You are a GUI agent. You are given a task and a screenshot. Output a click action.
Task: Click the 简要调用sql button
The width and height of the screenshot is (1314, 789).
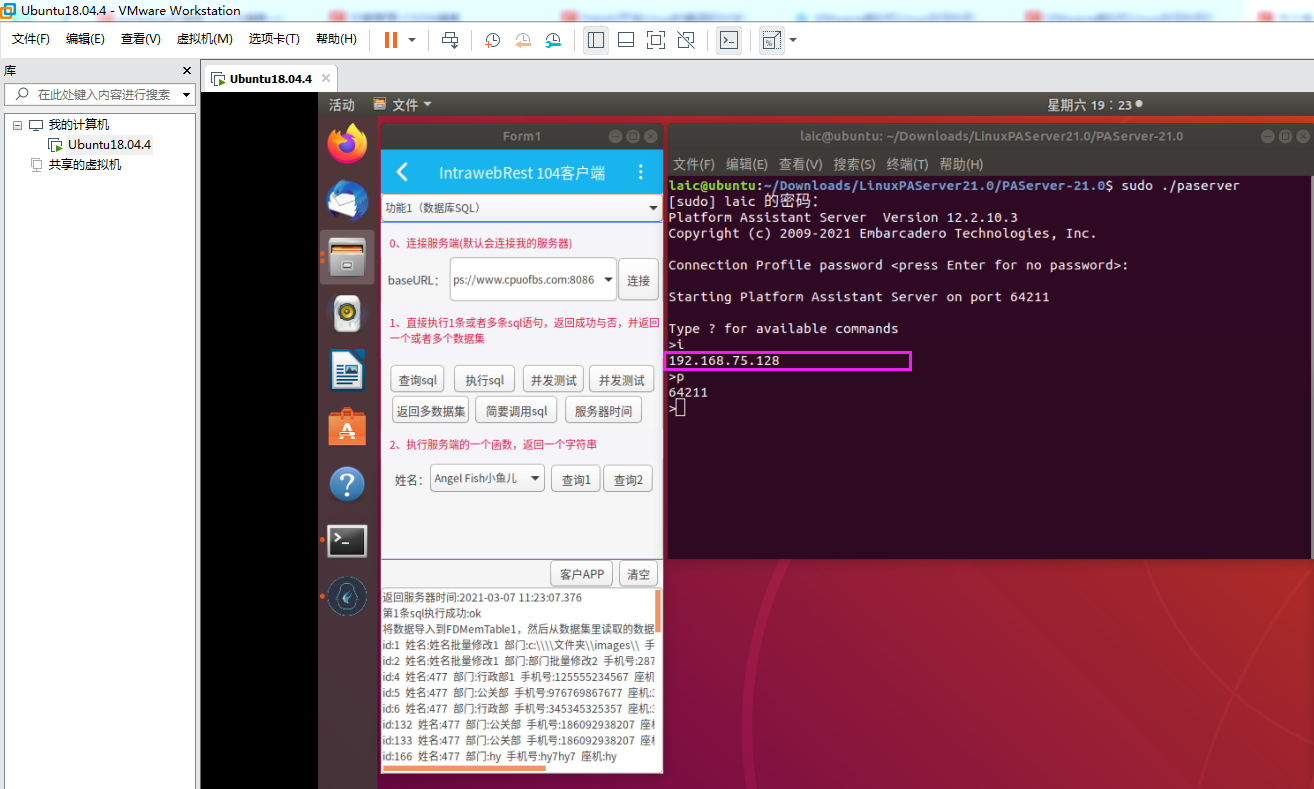[515, 411]
